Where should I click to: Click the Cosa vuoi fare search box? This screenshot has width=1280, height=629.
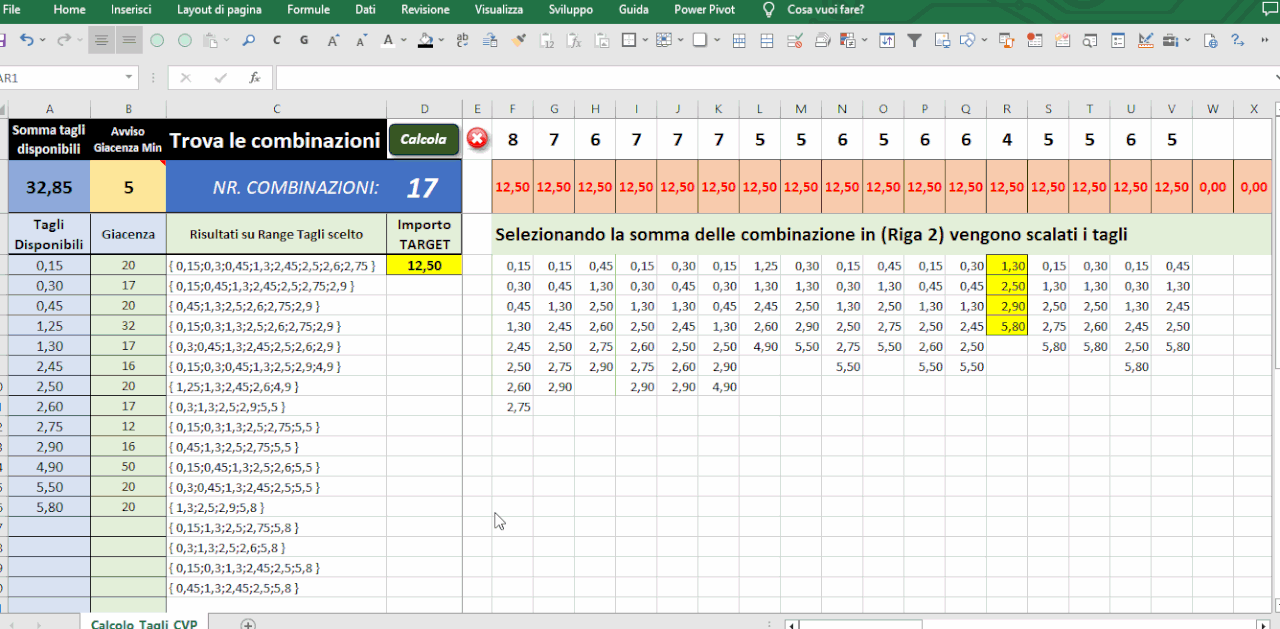coord(826,9)
